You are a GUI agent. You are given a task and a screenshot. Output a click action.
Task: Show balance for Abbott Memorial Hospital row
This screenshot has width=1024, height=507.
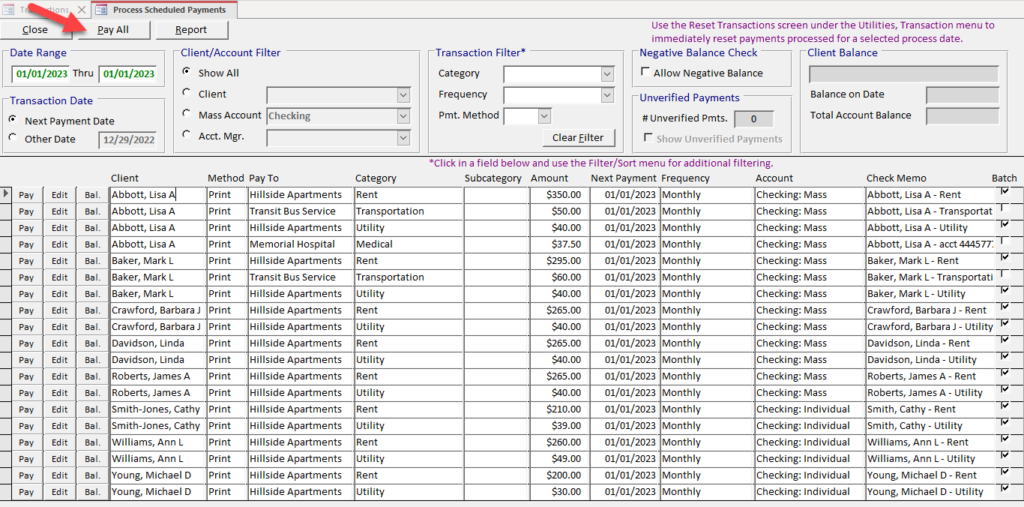(x=92, y=244)
